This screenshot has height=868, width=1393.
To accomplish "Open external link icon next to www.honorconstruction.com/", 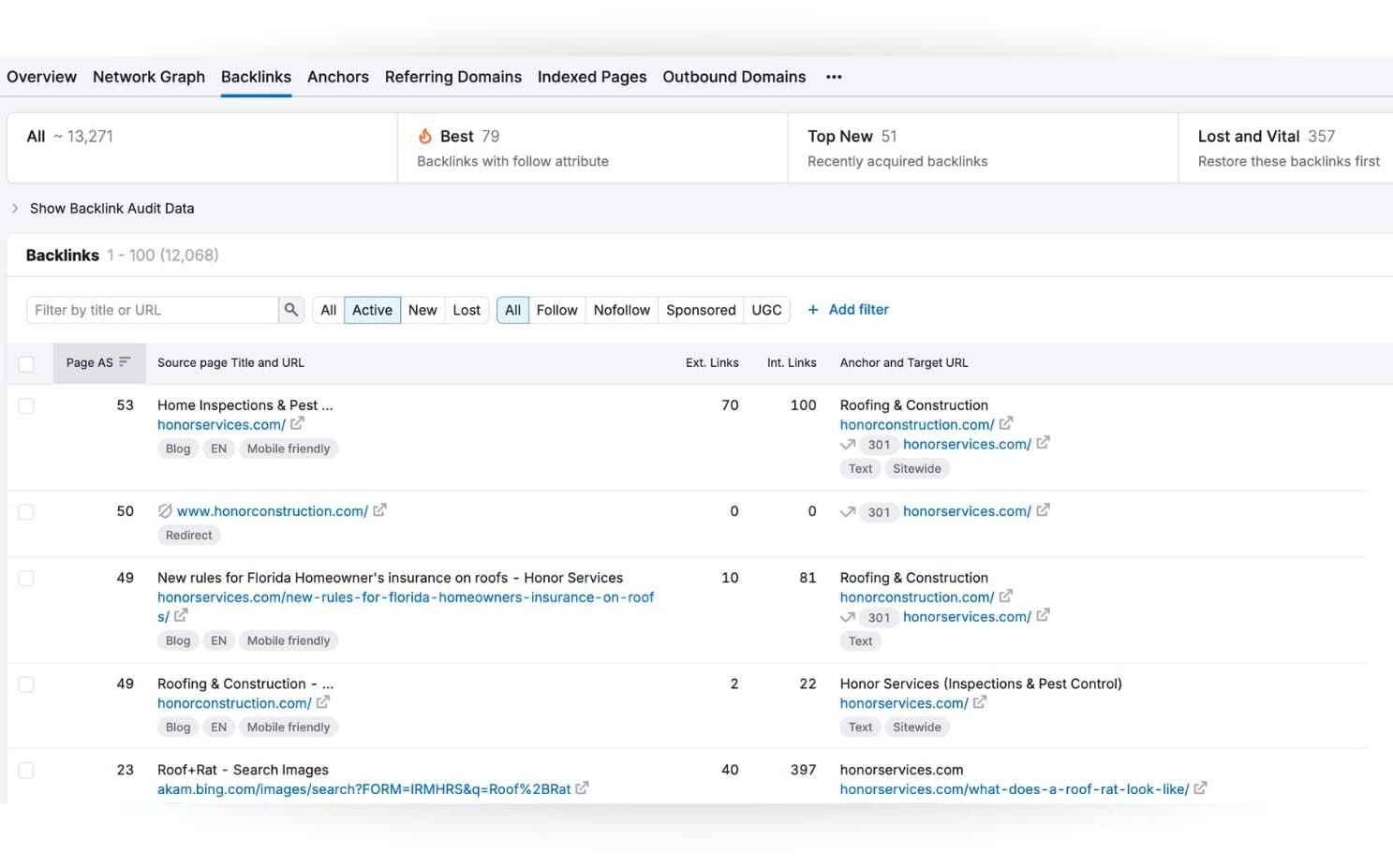I will [x=379, y=510].
